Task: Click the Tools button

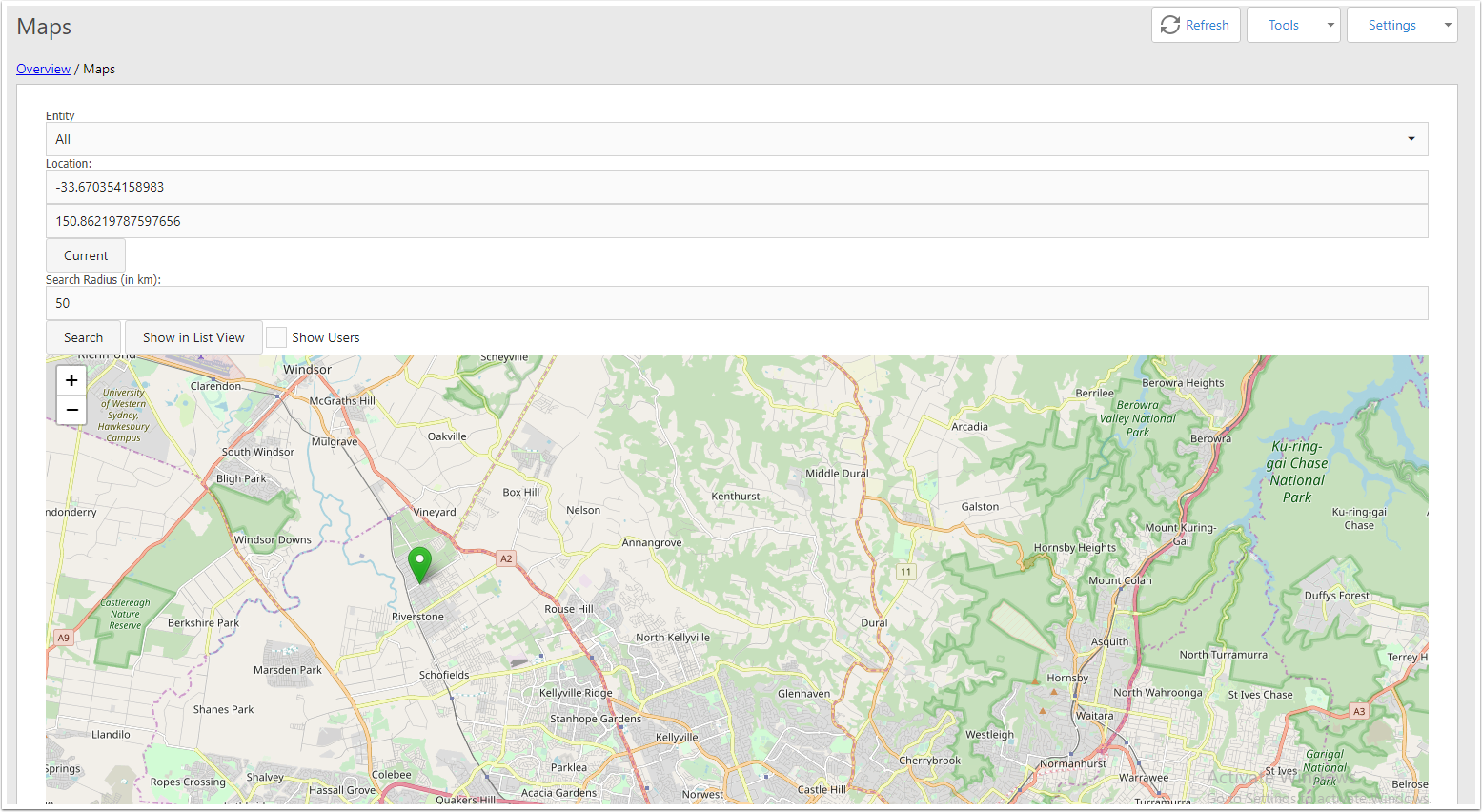Action: click(x=1283, y=25)
